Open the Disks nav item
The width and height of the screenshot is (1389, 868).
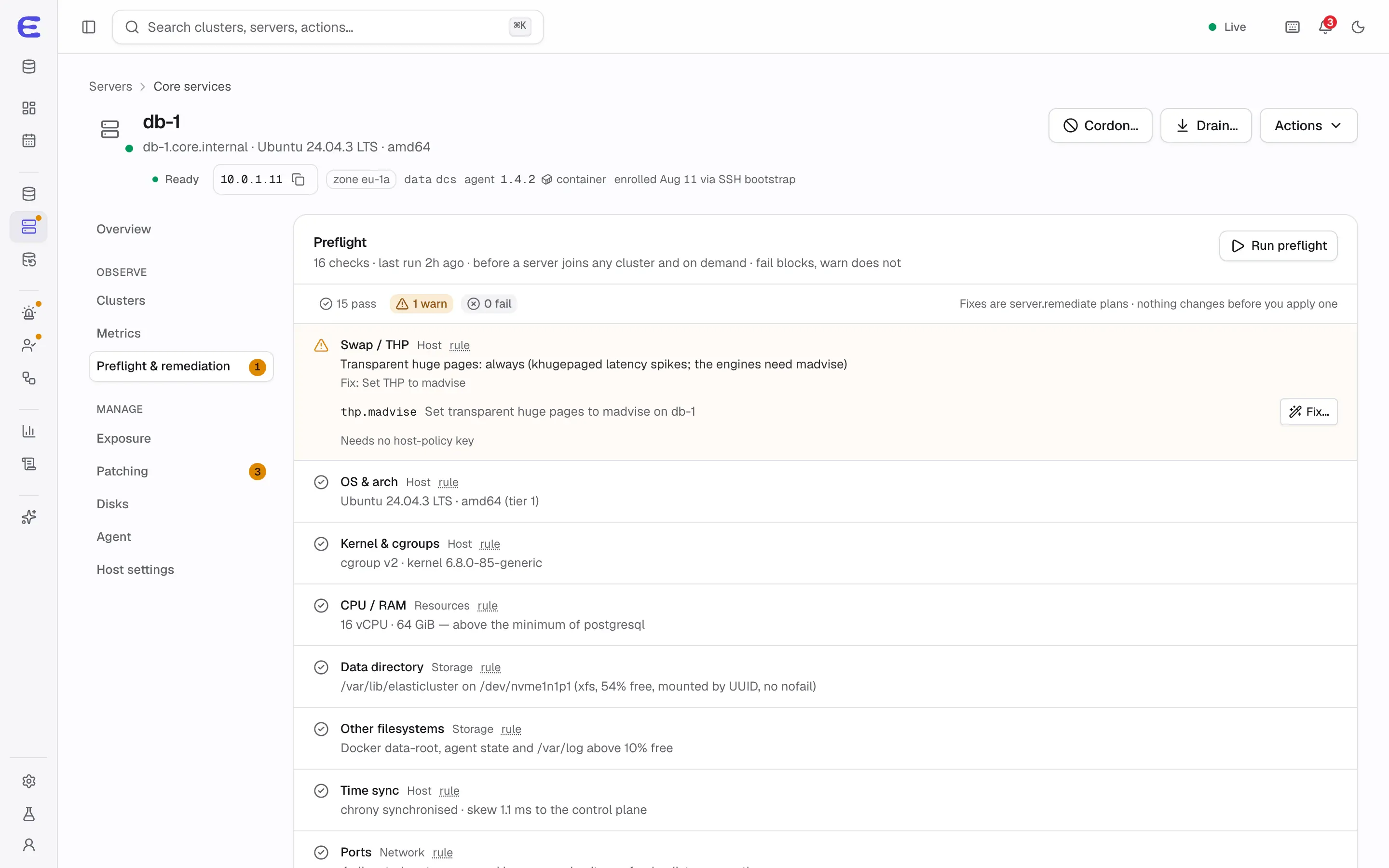(x=181, y=504)
